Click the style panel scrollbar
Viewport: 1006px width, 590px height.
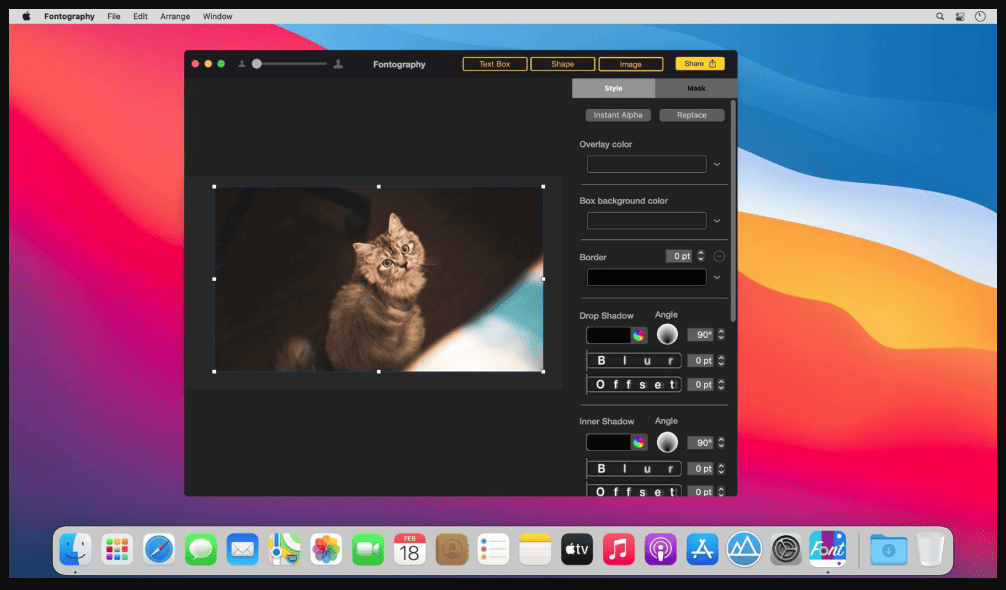pyautogui.click(x=733, y=211)
